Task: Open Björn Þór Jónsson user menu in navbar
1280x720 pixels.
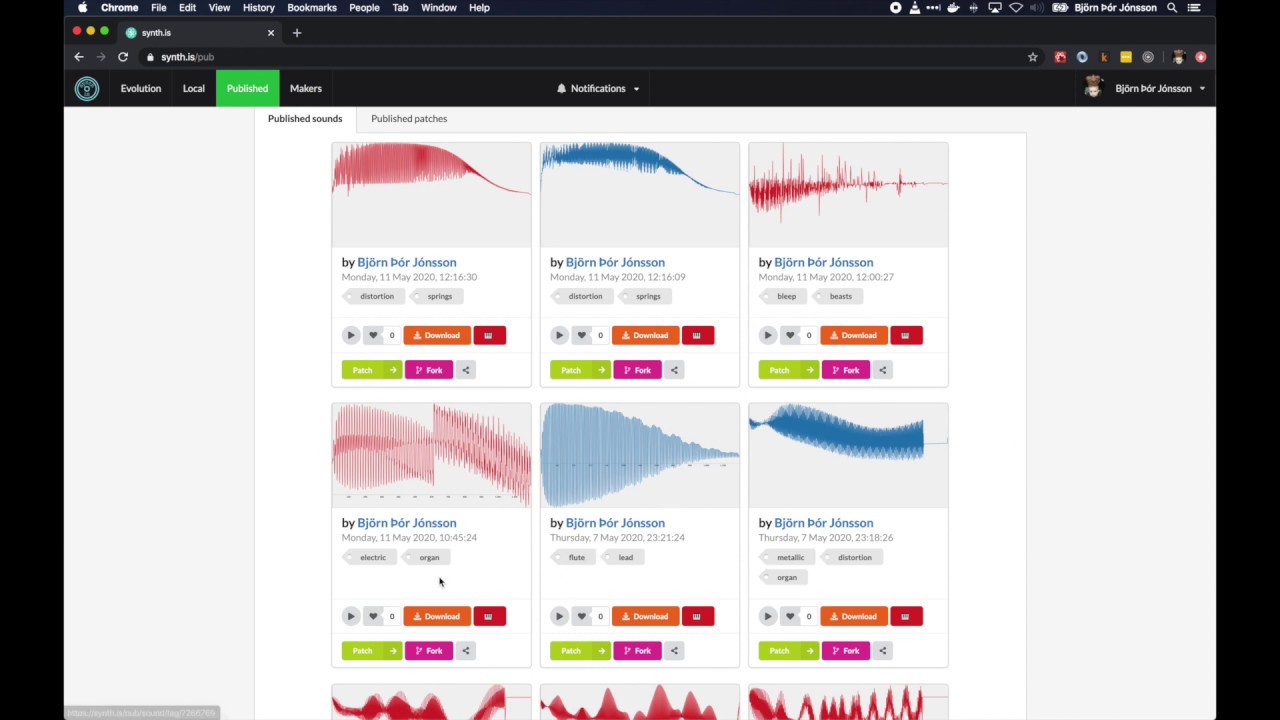Action: coord(1146,89)
